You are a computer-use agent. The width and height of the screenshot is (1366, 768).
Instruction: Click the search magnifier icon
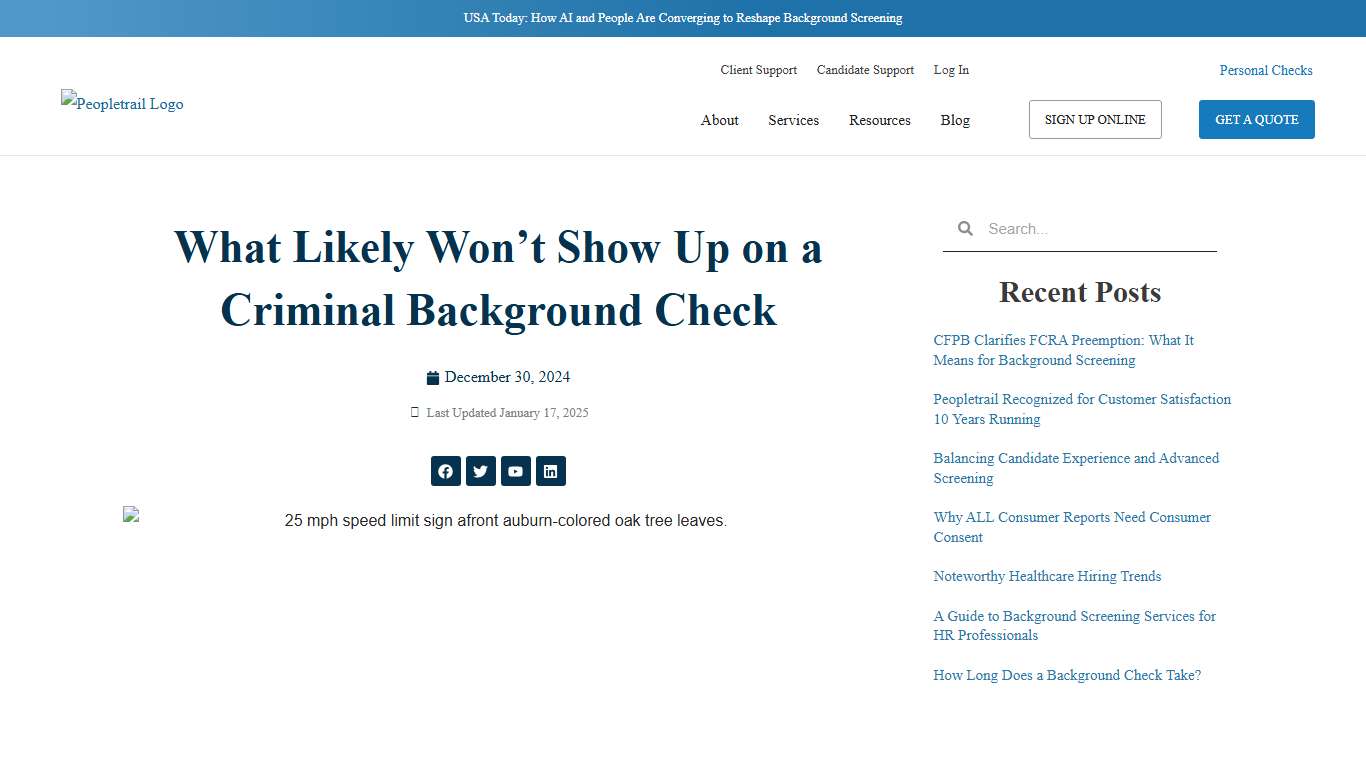[x=965, y=228]
